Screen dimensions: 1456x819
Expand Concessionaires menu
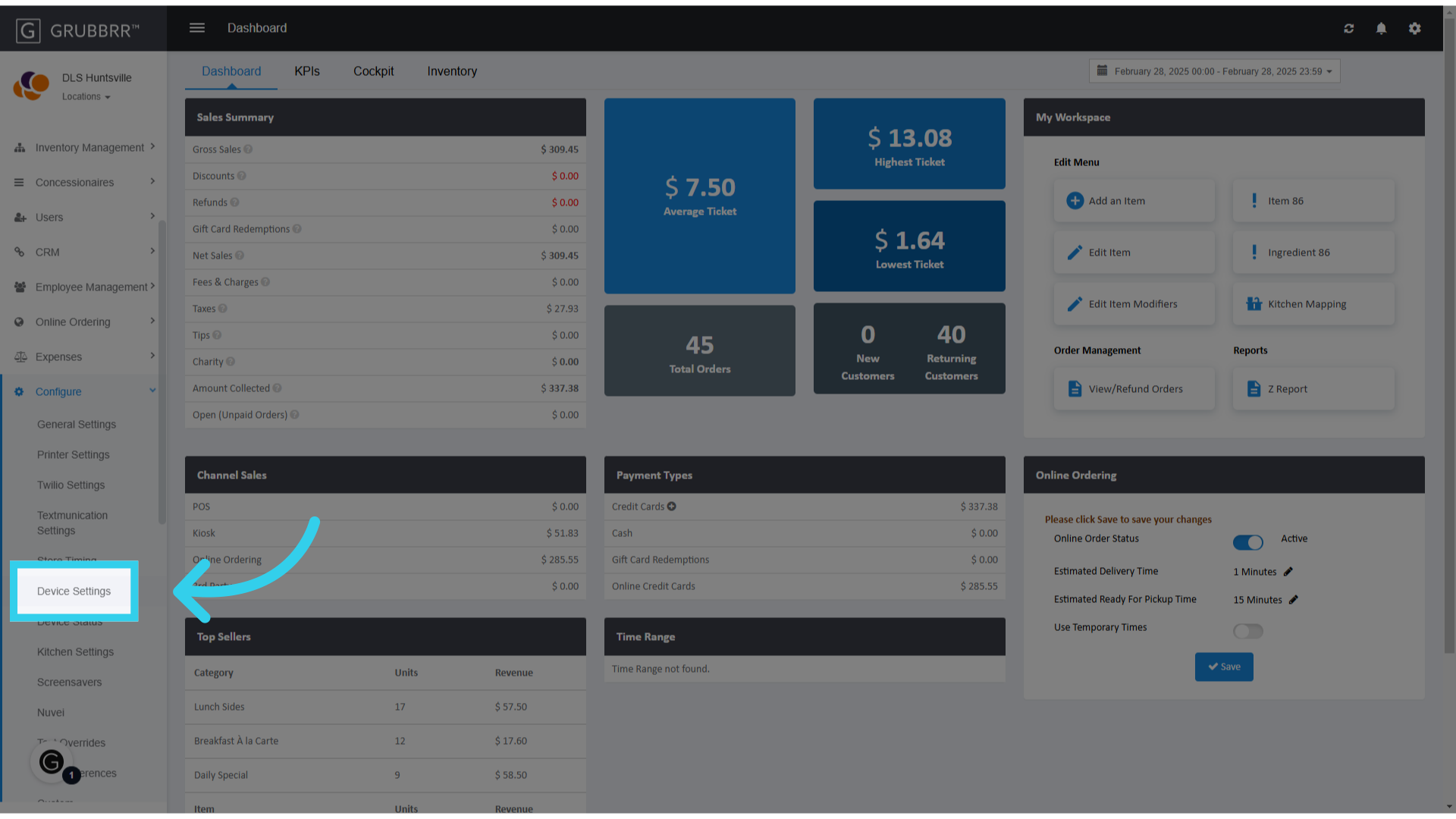click(83, 183)
